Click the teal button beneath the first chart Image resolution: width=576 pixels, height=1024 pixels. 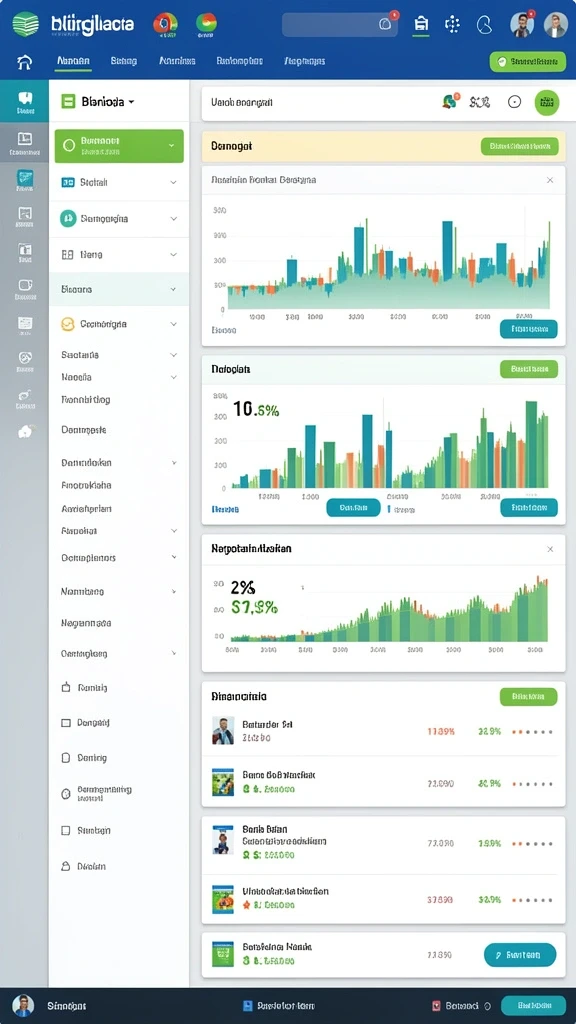pyautogui.click(x=528, y=329)
